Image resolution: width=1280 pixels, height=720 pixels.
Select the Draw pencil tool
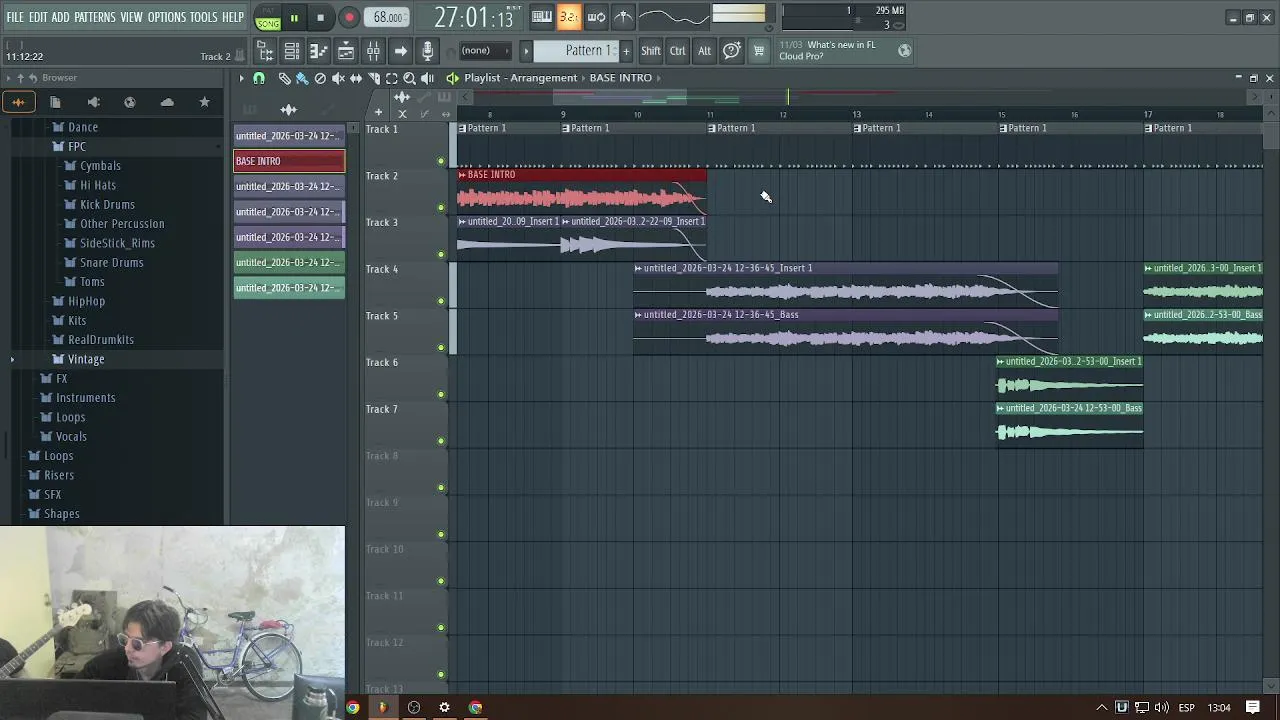(284, 78)
